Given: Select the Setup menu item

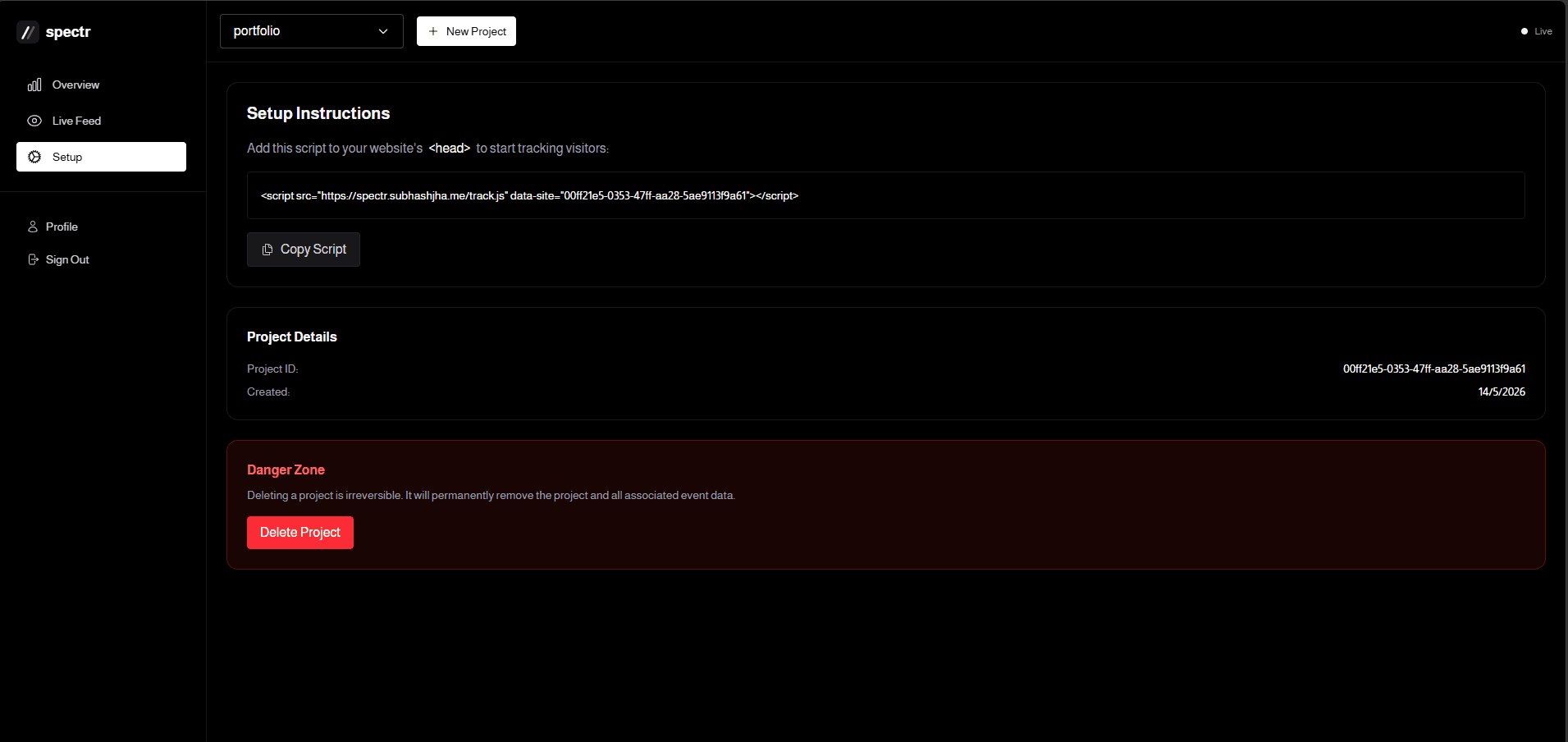Looking at the screenshot, I should pos(101,157).
